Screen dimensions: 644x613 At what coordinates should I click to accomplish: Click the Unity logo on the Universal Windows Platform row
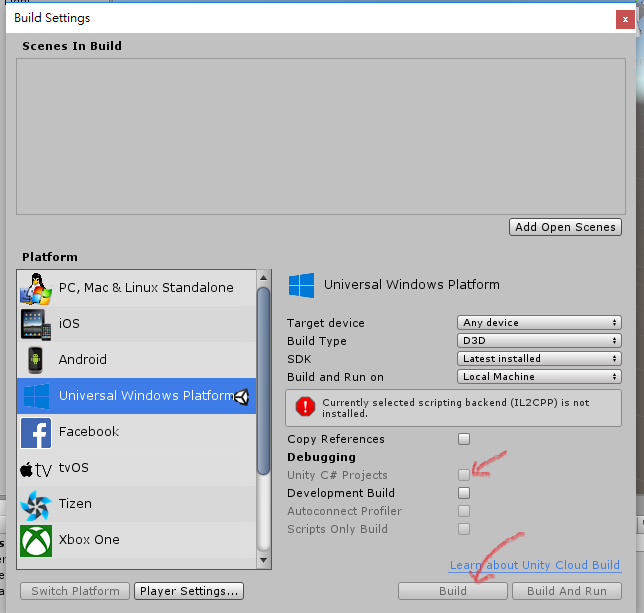(x=242, y=397)
